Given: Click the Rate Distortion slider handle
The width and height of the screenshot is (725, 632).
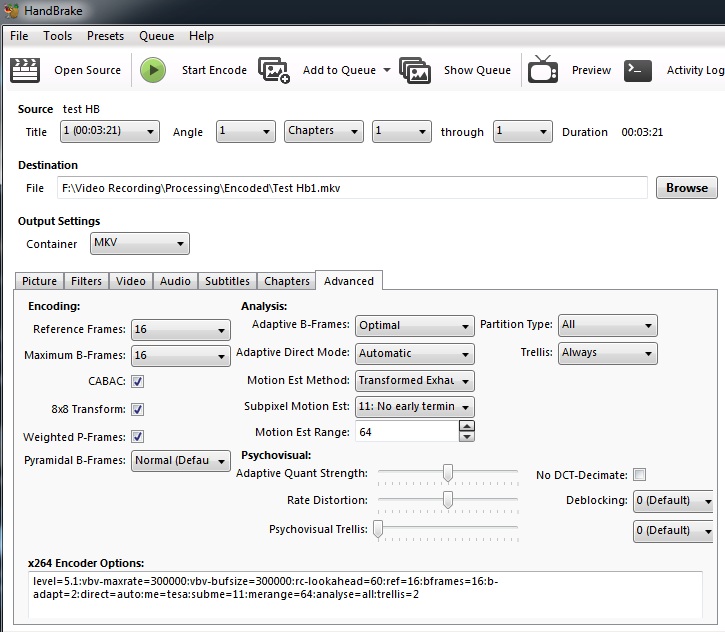Looking at the screenshot, I should point(448,500).
